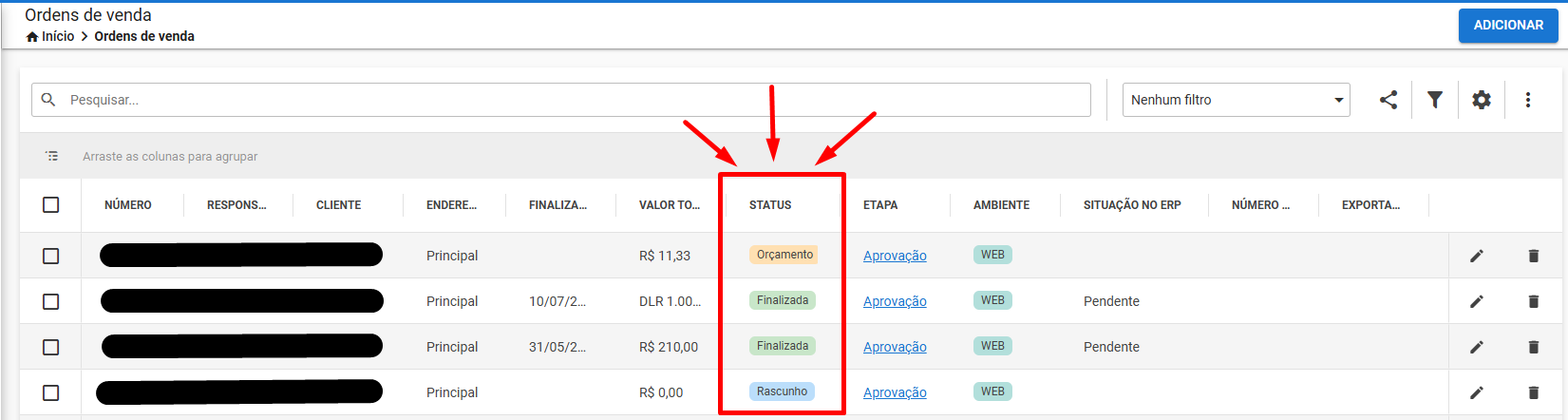Check the DLR 1.00 row checkbox
1568x420 pixels.
[51, 301]
